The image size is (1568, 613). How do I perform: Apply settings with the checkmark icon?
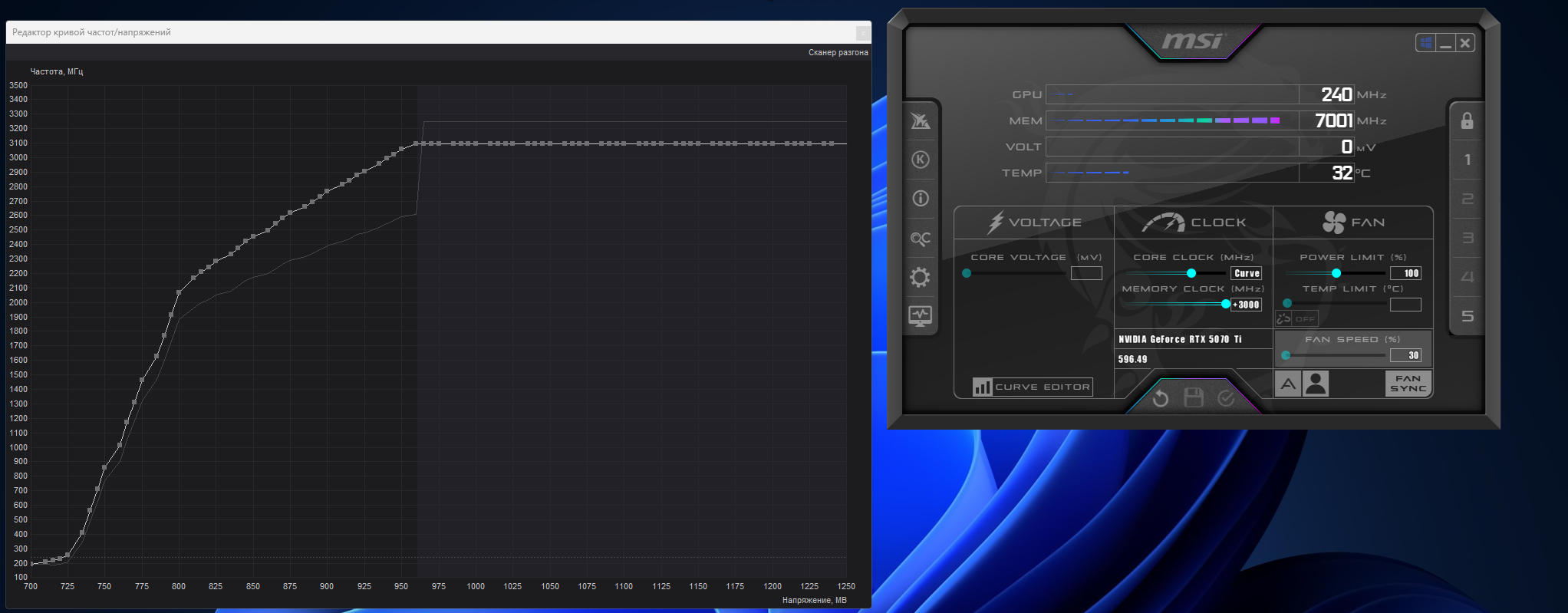1226,397
